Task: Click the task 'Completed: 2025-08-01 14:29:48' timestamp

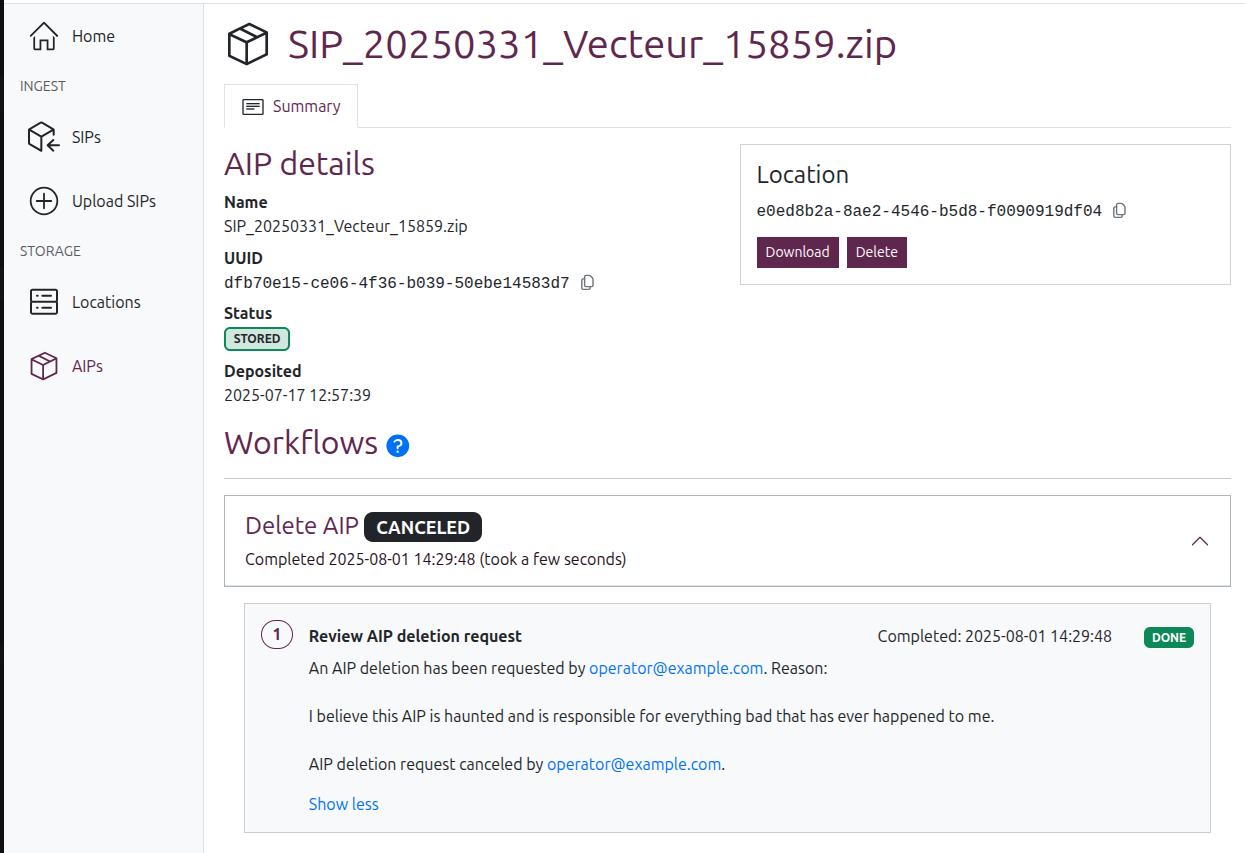Action: pyautogui.click(x=995, y=636)
